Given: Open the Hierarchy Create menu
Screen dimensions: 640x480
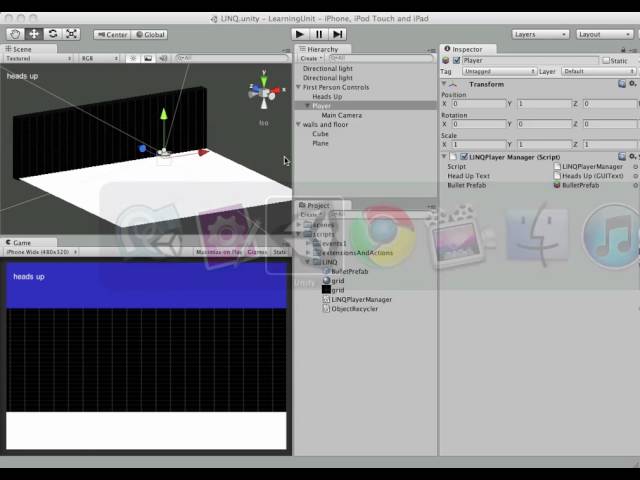Looking at the screenshot, I should [x=311, y=58].
